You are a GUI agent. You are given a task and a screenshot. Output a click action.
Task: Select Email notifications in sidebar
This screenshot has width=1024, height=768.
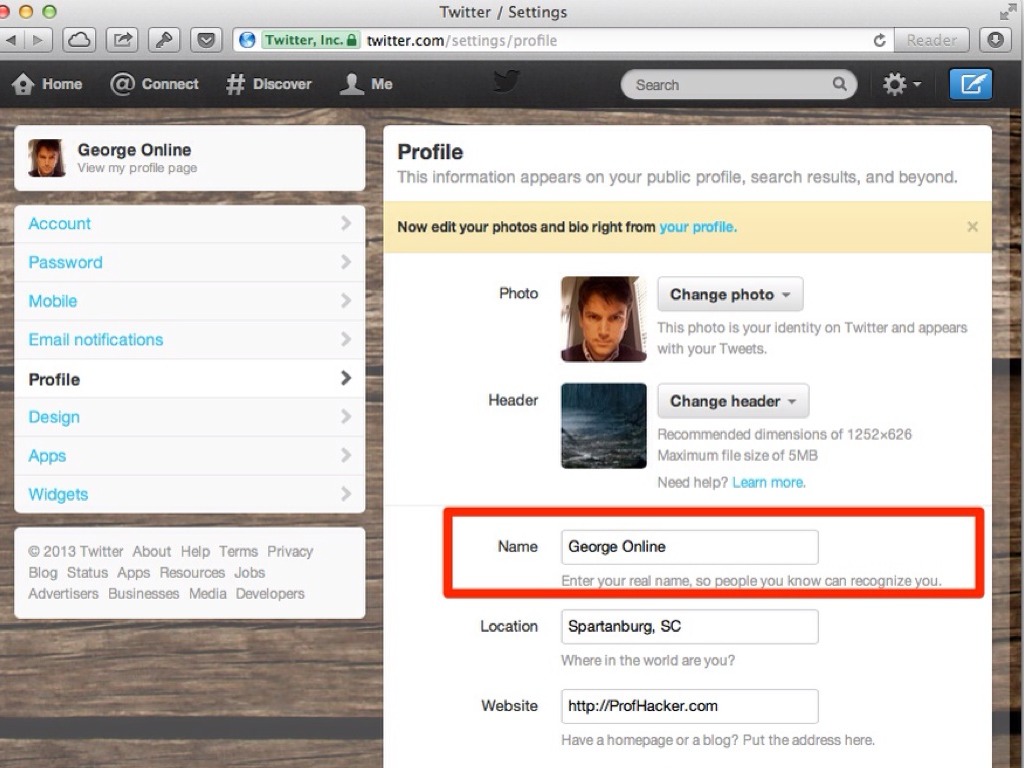point(189,340)
